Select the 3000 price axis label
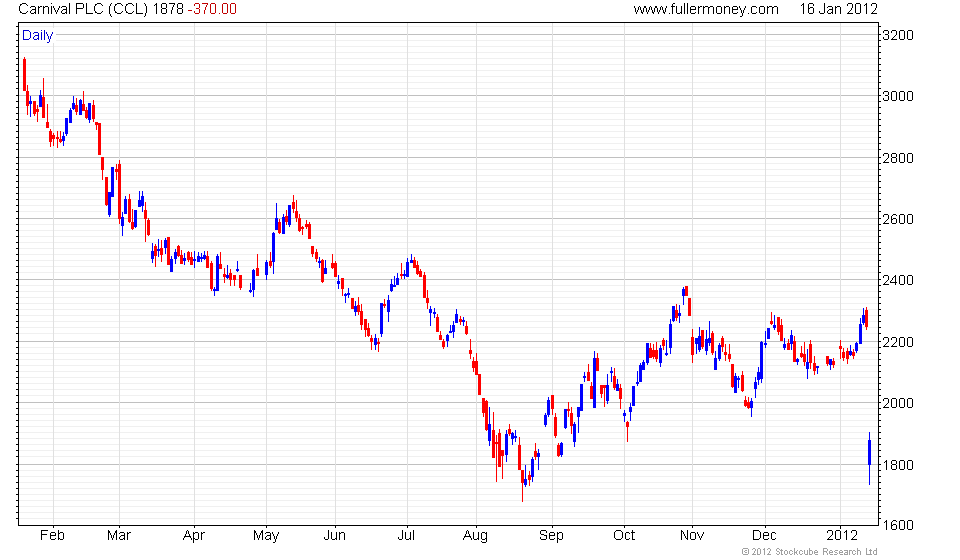The image size is (960, 560). click(898, 97)
